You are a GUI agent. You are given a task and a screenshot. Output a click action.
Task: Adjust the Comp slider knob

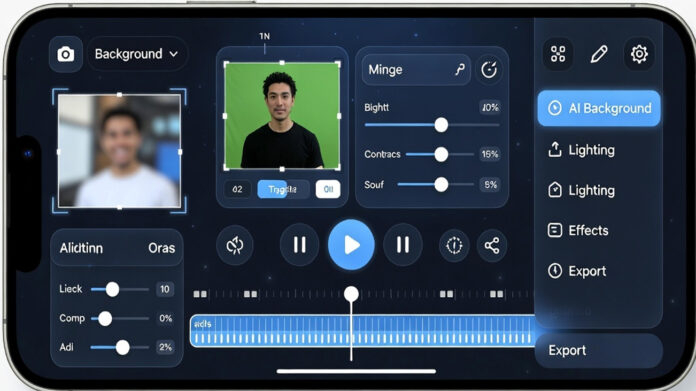click(x=105, y=319)
